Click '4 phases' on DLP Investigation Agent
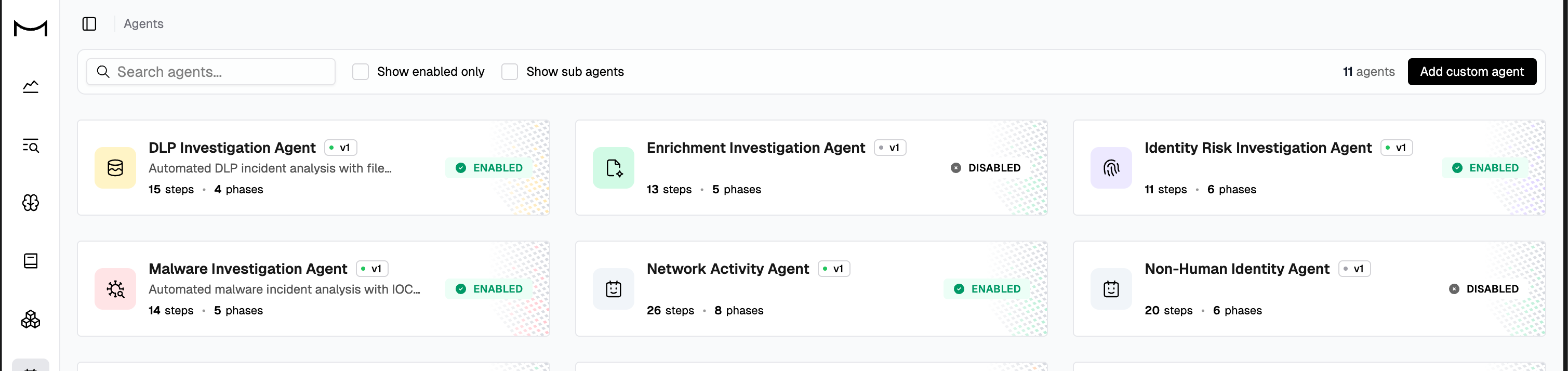The image size is (1568, 371). point(238,190)
